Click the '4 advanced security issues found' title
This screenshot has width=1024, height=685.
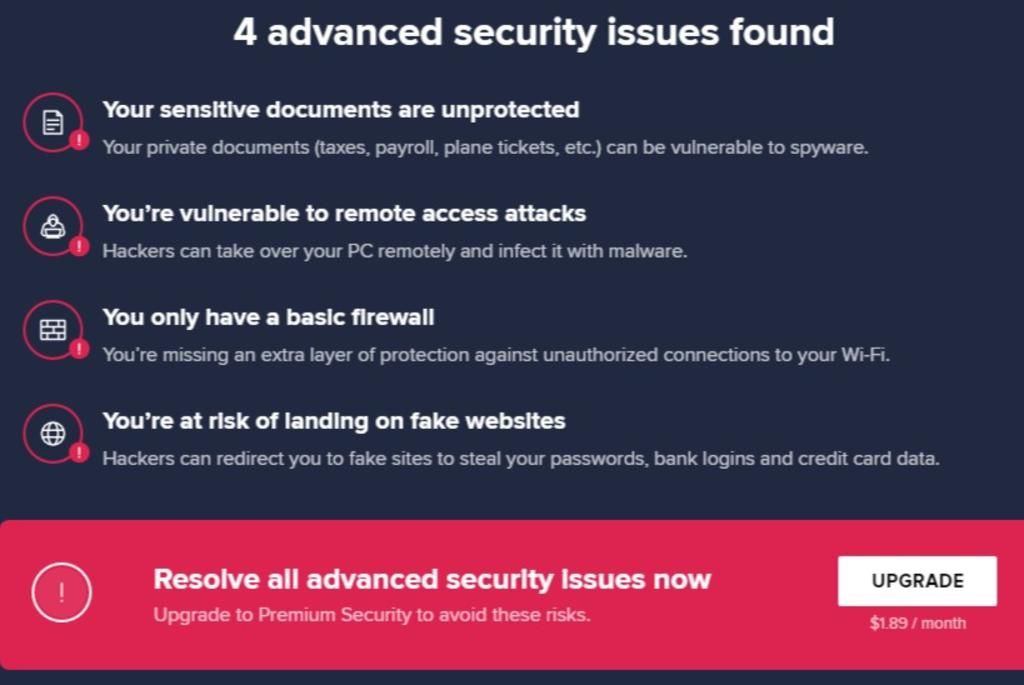534,32
